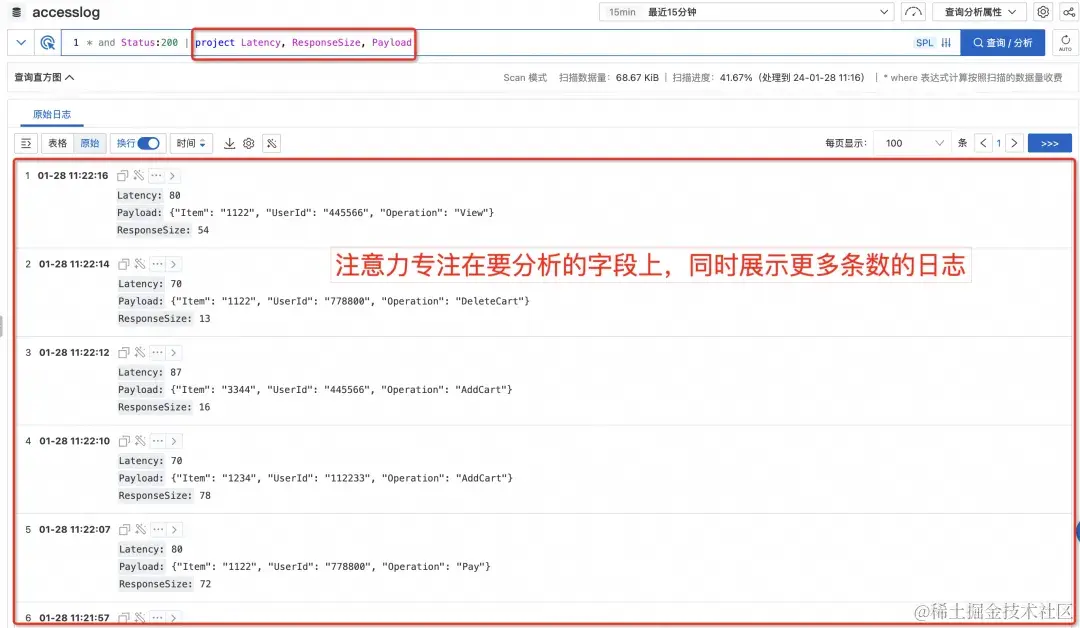This screenshot has height=628, width=1080.
Task: Download the log query results
Action: click(x=229, y=143)
